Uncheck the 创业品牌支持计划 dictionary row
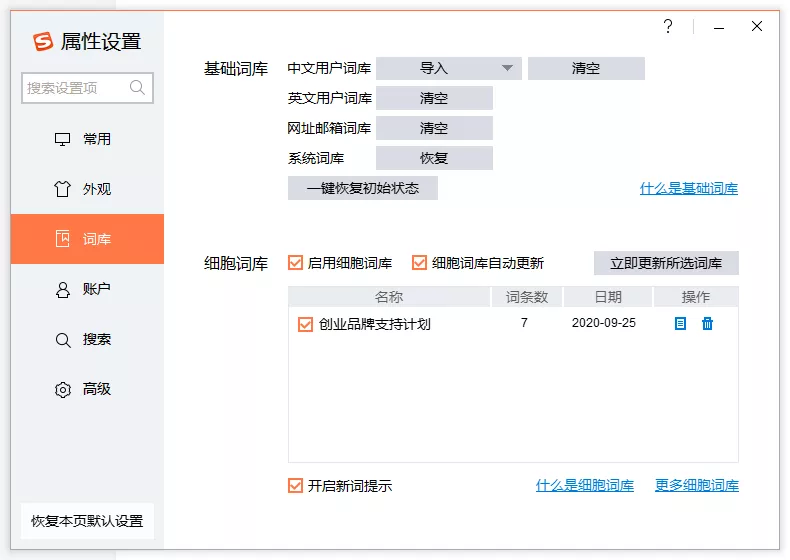The width and height of the screenshot is (790, 560). coord(306,324)
